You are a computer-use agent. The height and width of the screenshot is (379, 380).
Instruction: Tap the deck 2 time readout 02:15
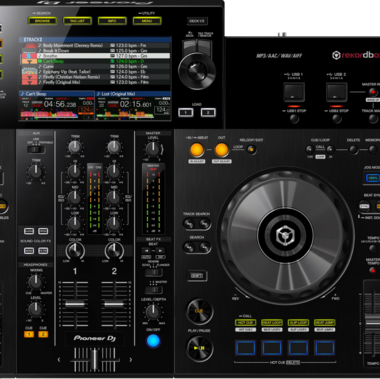(136, 104)
